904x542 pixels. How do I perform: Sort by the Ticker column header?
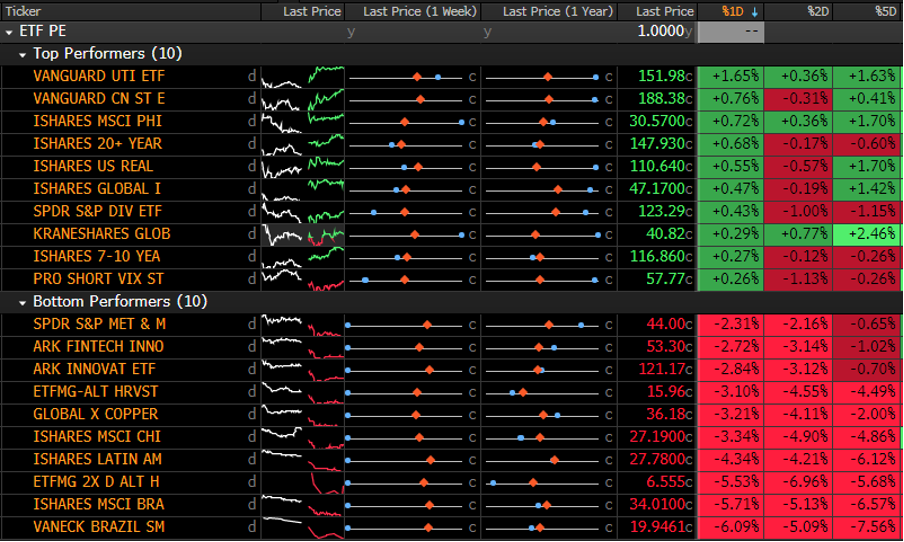(23, 11)
